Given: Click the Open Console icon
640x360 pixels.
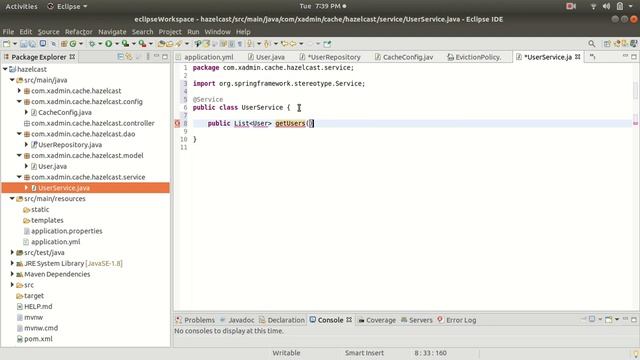Looking at the screenshot, I should [x=609, y=319].
